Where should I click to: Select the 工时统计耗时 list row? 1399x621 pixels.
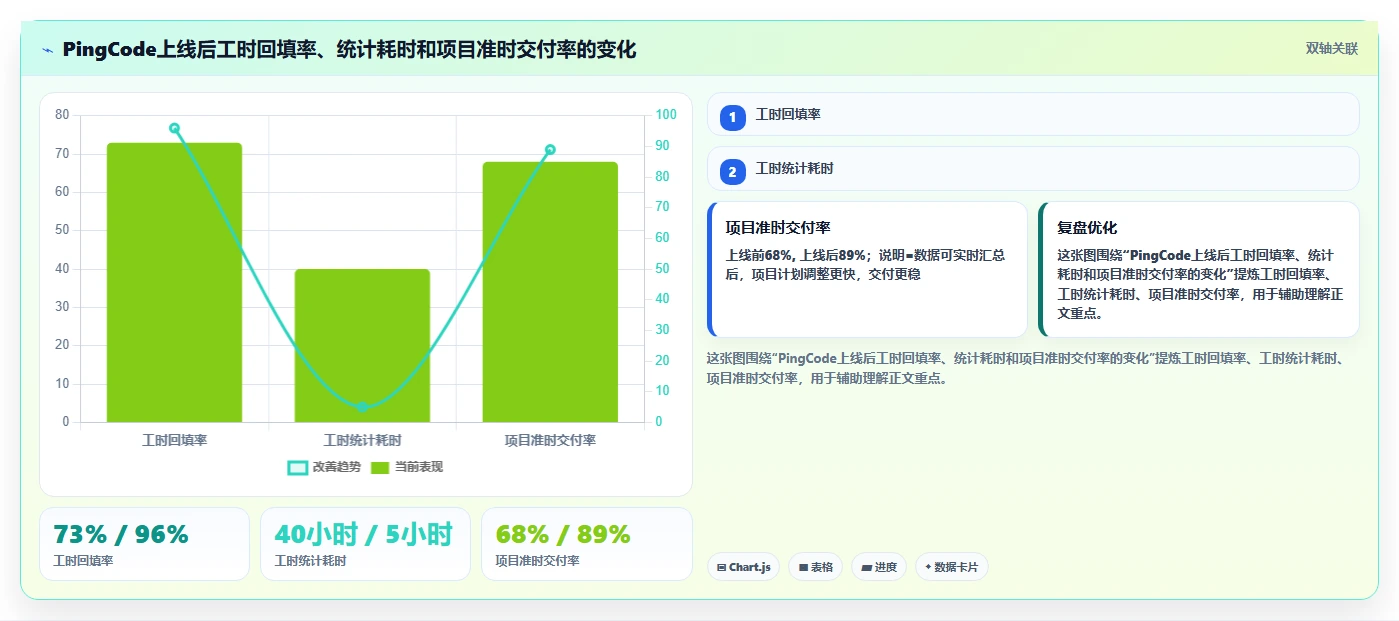1033,168
